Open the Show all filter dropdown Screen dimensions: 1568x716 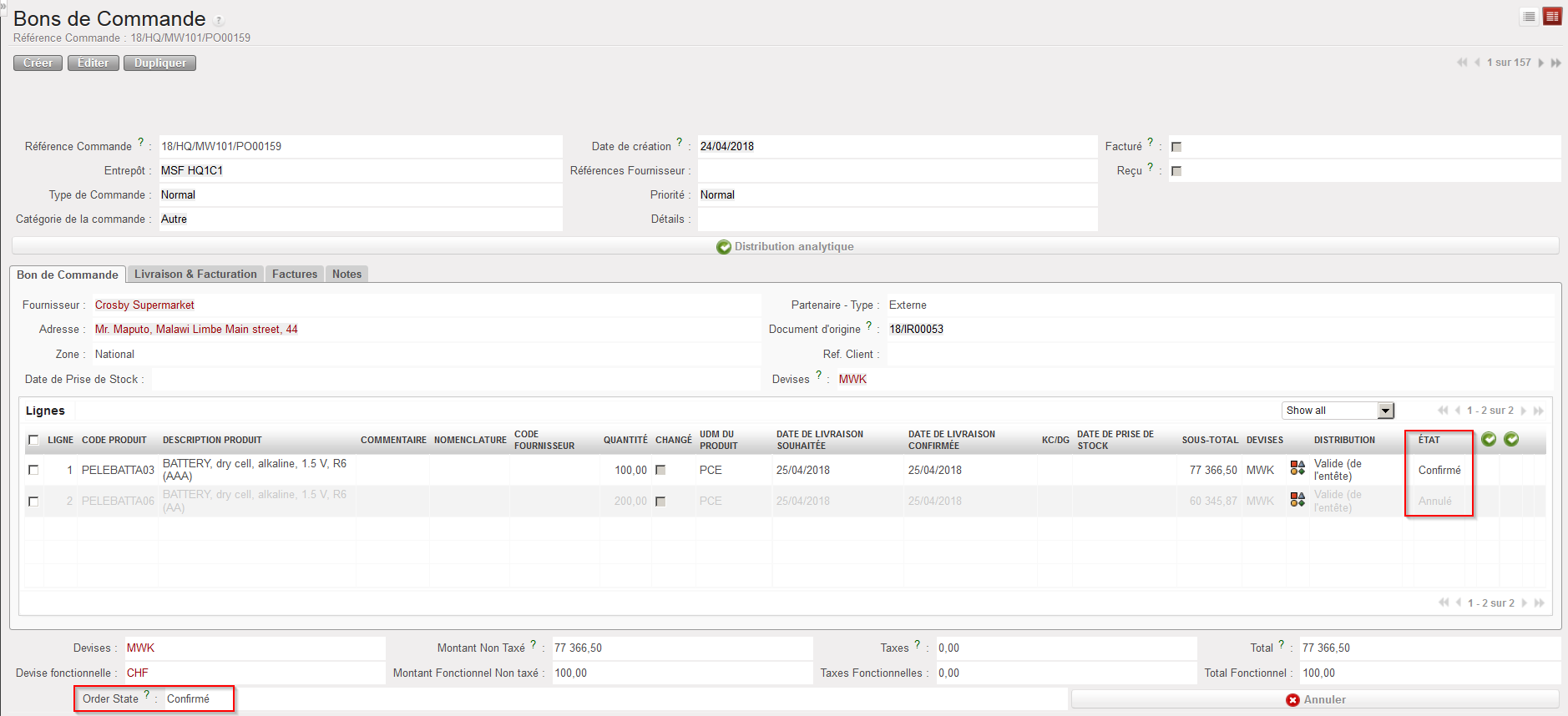click(1386, 411)
